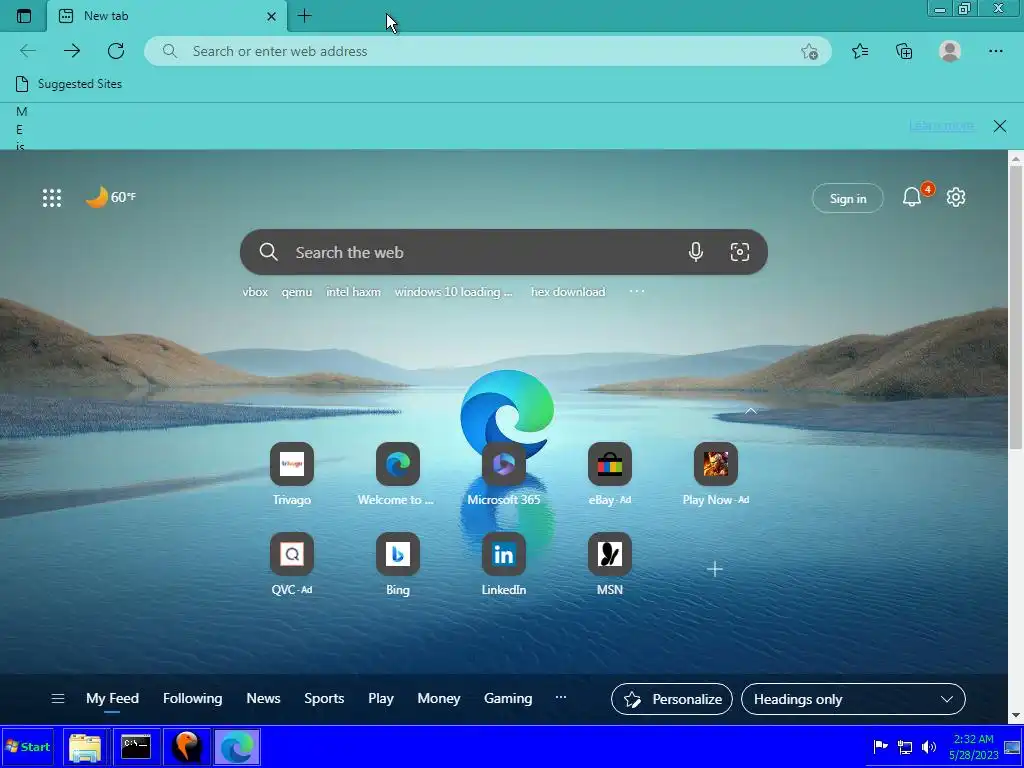Open the volume tray icon
Image resolution: width=1024 pixels, height=768 pixels.
tap(929, 746)
